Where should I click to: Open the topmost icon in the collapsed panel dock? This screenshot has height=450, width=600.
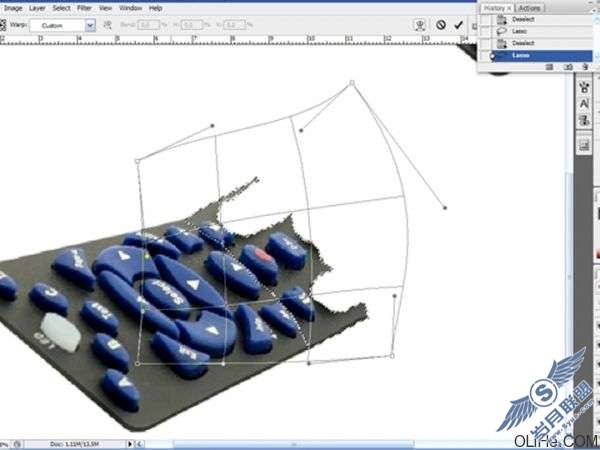pos(584,87)
